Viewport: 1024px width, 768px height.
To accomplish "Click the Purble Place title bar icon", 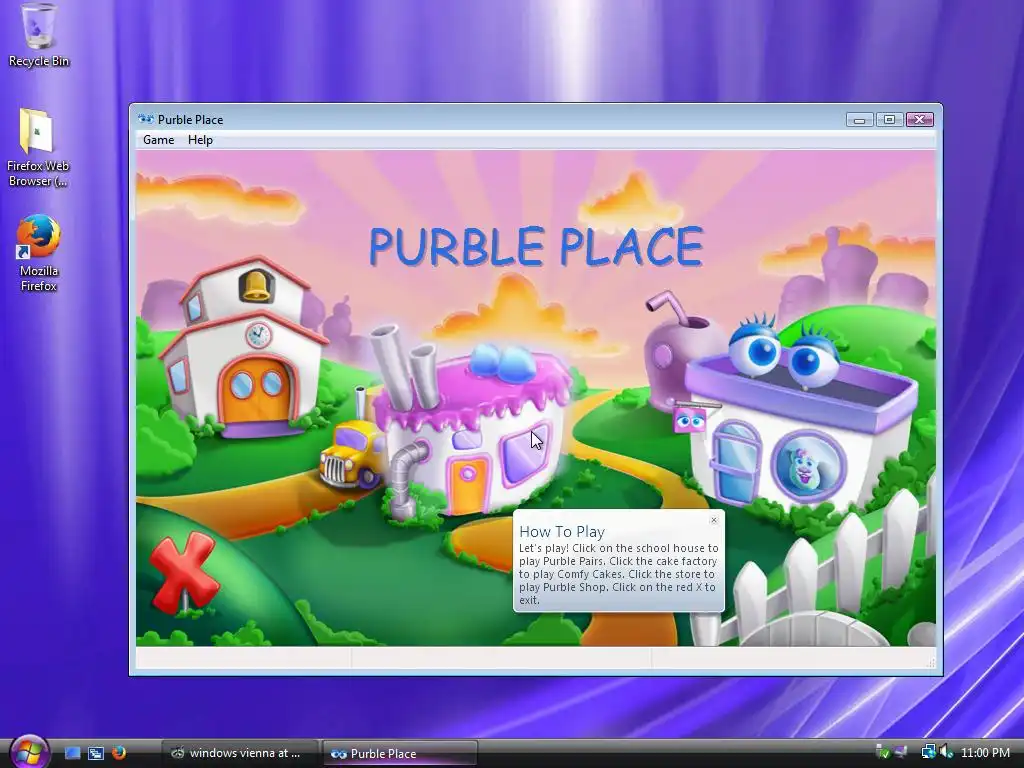I will tap(146, 119).
